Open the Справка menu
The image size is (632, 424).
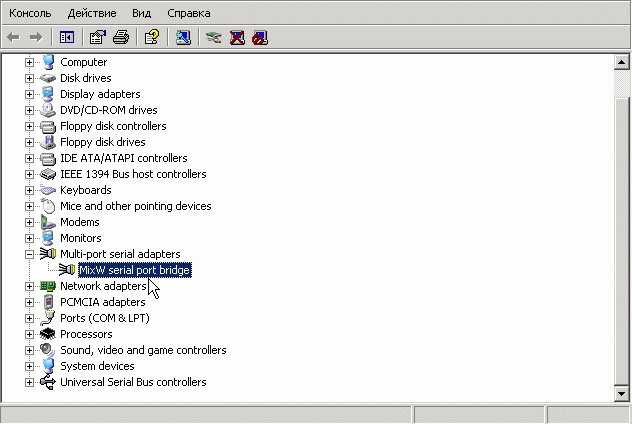[x=189, y=13]
